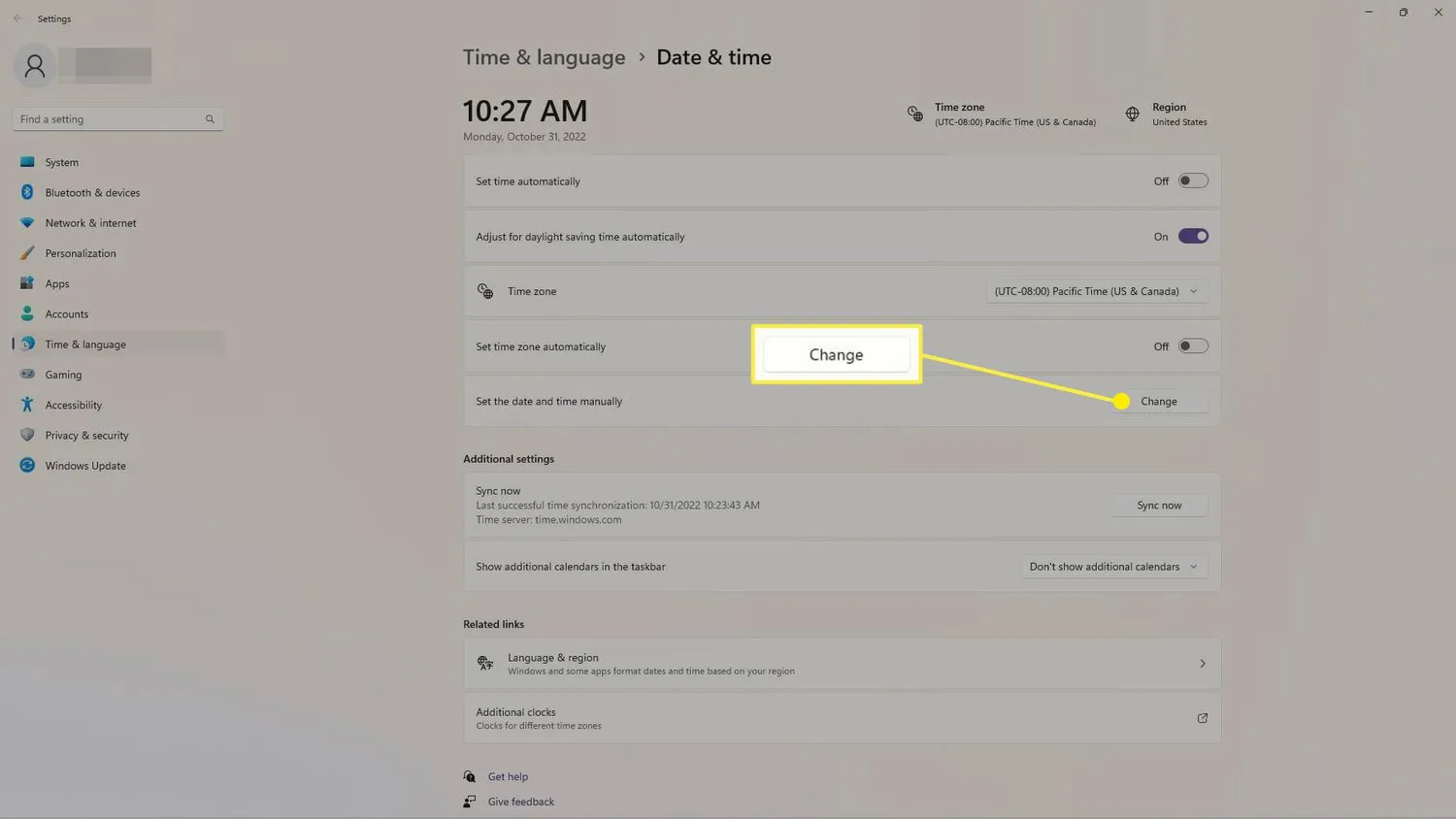This screenshot has width=1456, height=819.
Task: Click the Accessibility figure icon
Action: point(27,405)
